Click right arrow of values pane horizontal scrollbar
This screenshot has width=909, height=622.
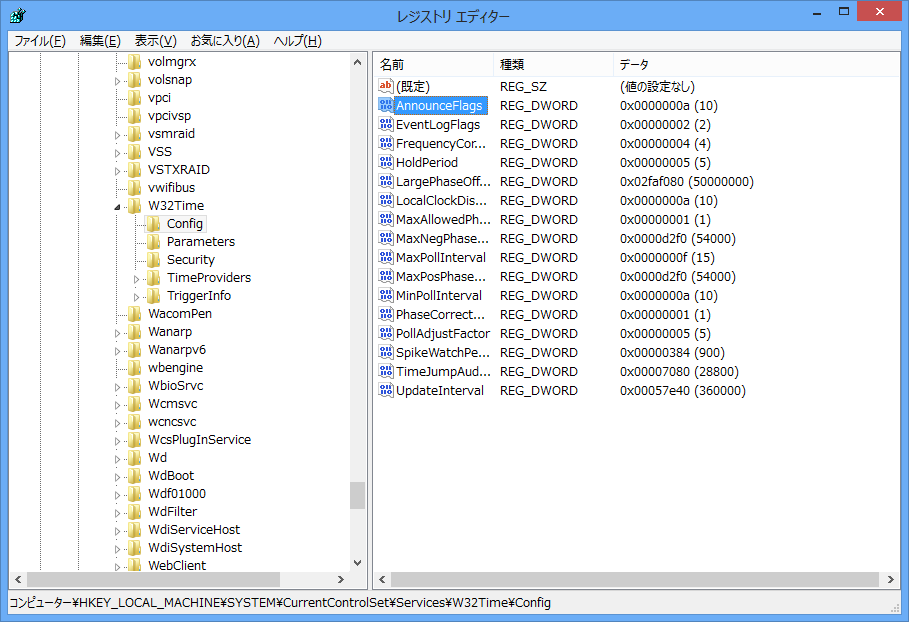[x=893, y=580]
